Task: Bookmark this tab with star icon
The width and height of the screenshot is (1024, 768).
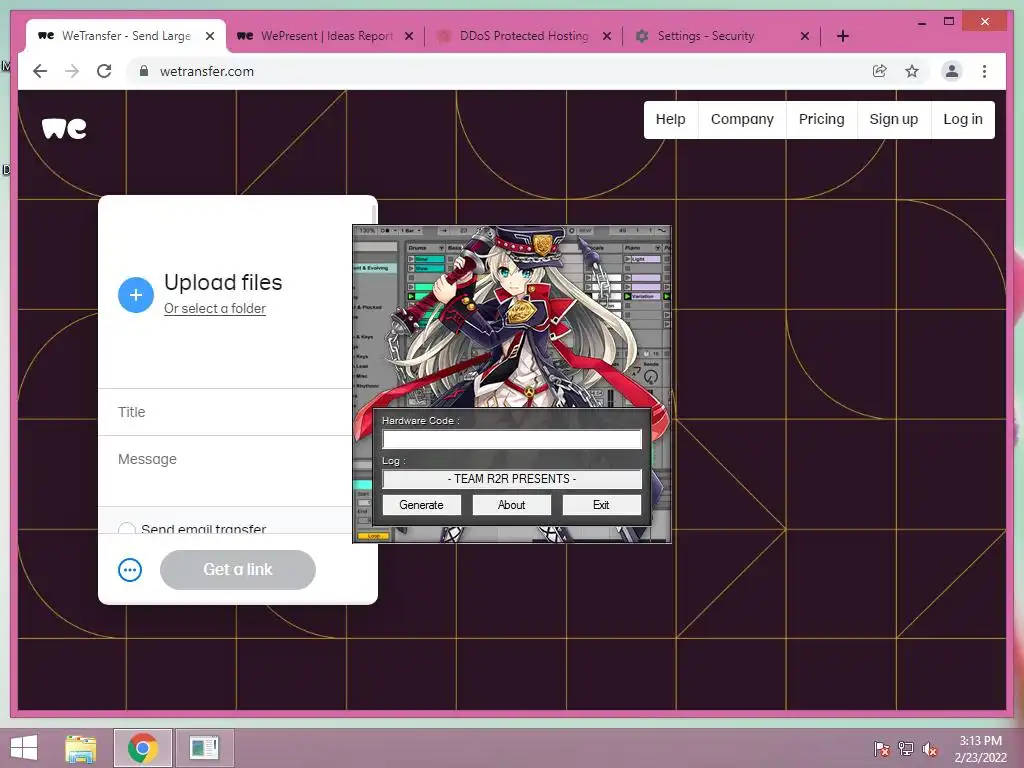Action: pyautogui.click(x=912, y=71)
